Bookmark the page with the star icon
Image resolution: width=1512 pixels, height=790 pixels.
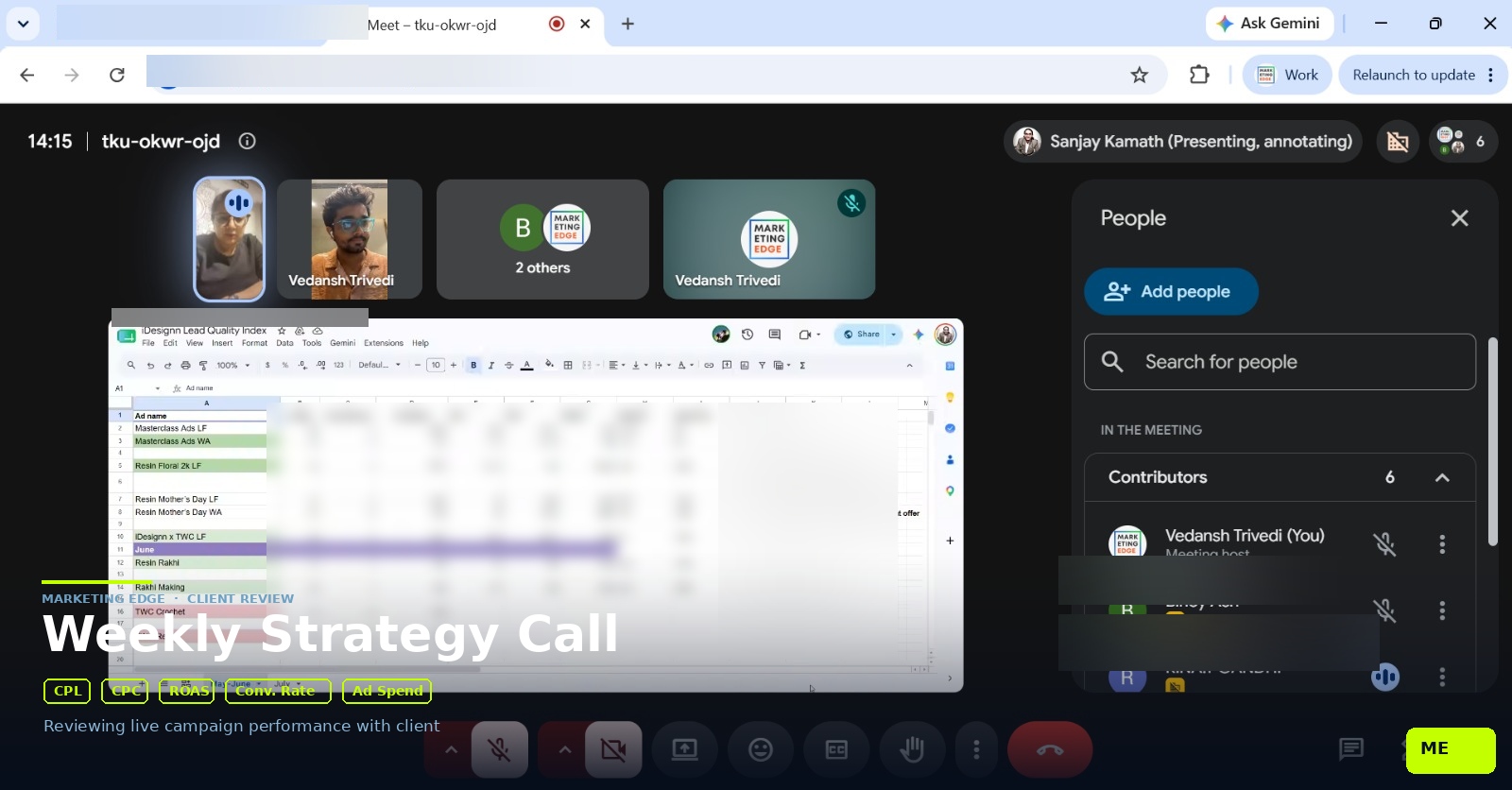tap(1140, 75)
